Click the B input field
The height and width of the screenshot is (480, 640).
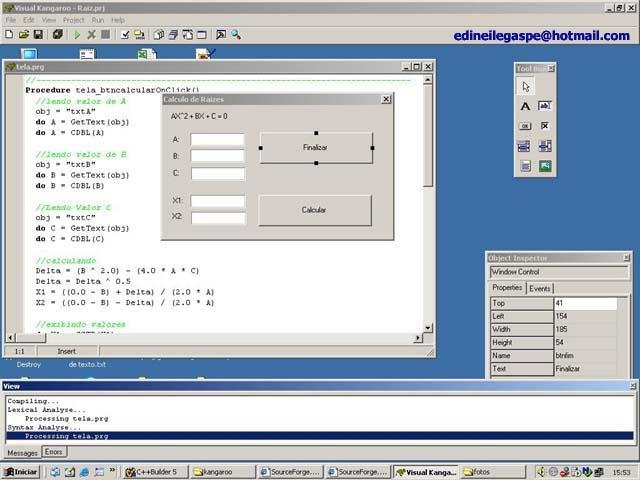click(218, 156)
